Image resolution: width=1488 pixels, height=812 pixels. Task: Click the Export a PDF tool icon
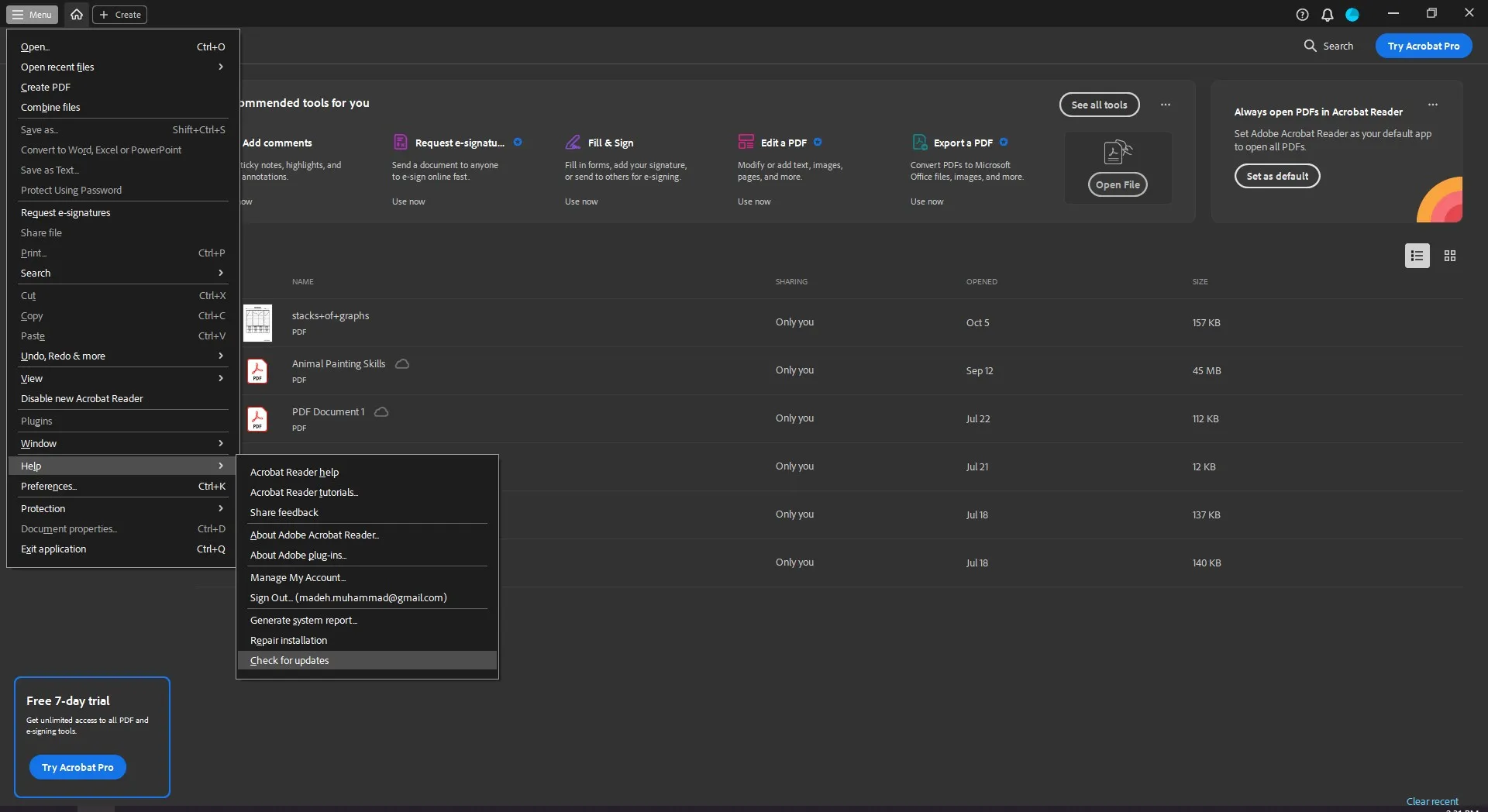tap(919, 142)
